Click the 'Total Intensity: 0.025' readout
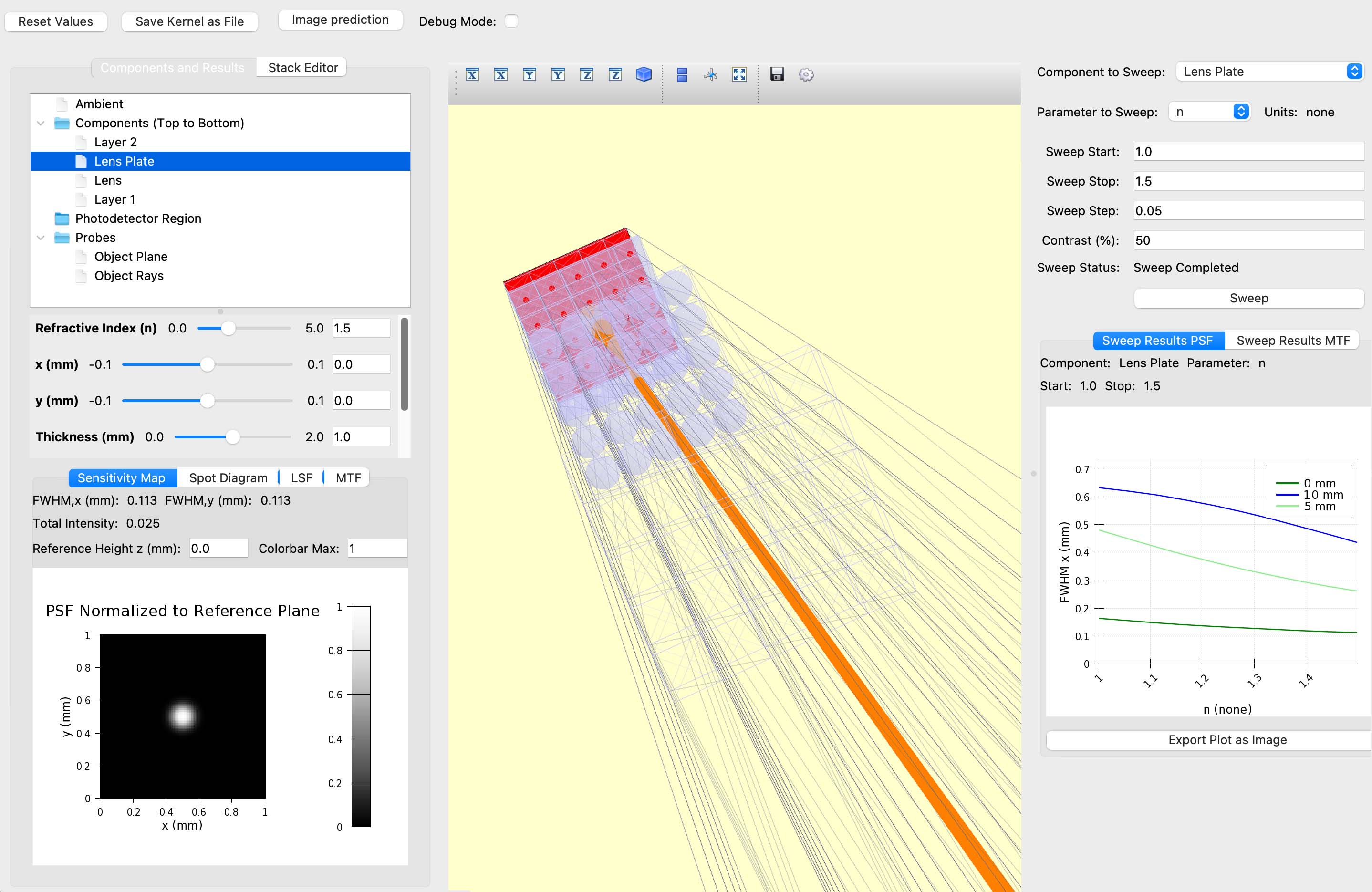Image resolution: width=1372 pixels, height=892 pixels. click(x=96, y=523)
